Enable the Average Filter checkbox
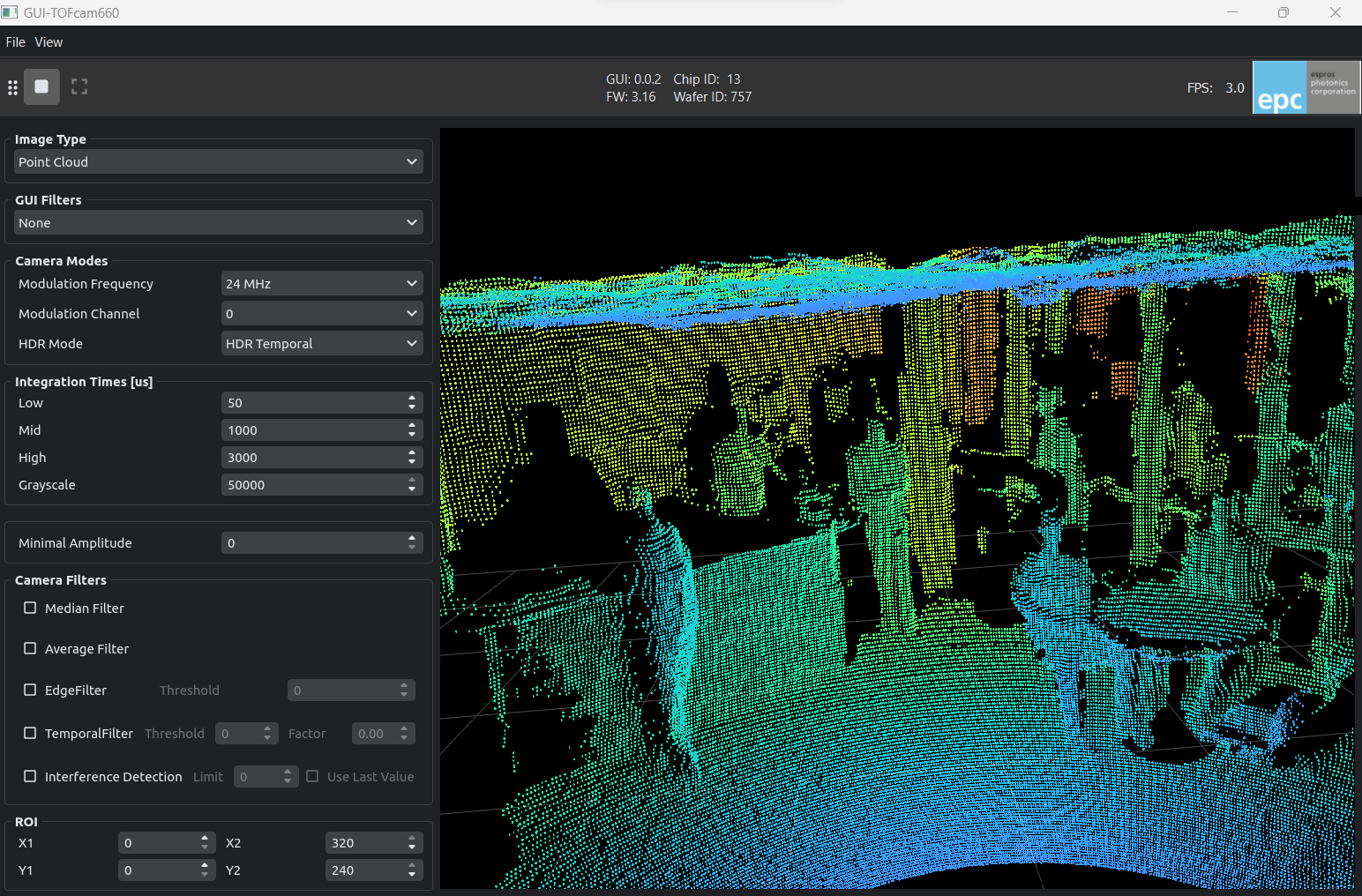 coord(30,649)
